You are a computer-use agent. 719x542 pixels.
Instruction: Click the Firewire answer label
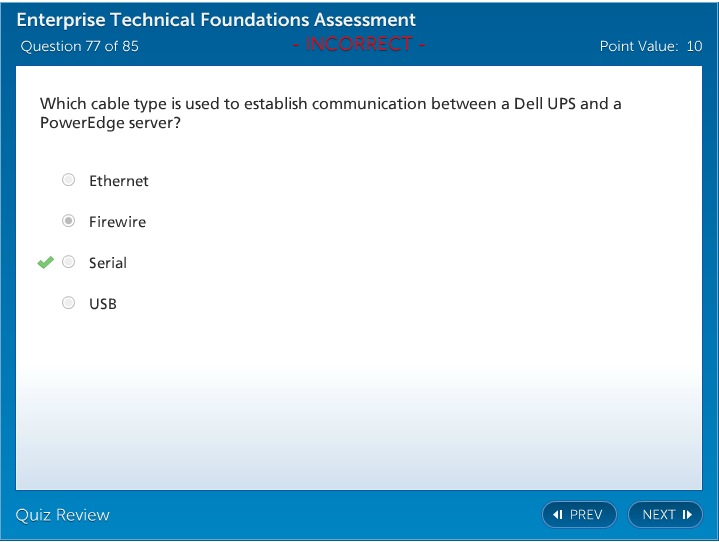point(117,222)
